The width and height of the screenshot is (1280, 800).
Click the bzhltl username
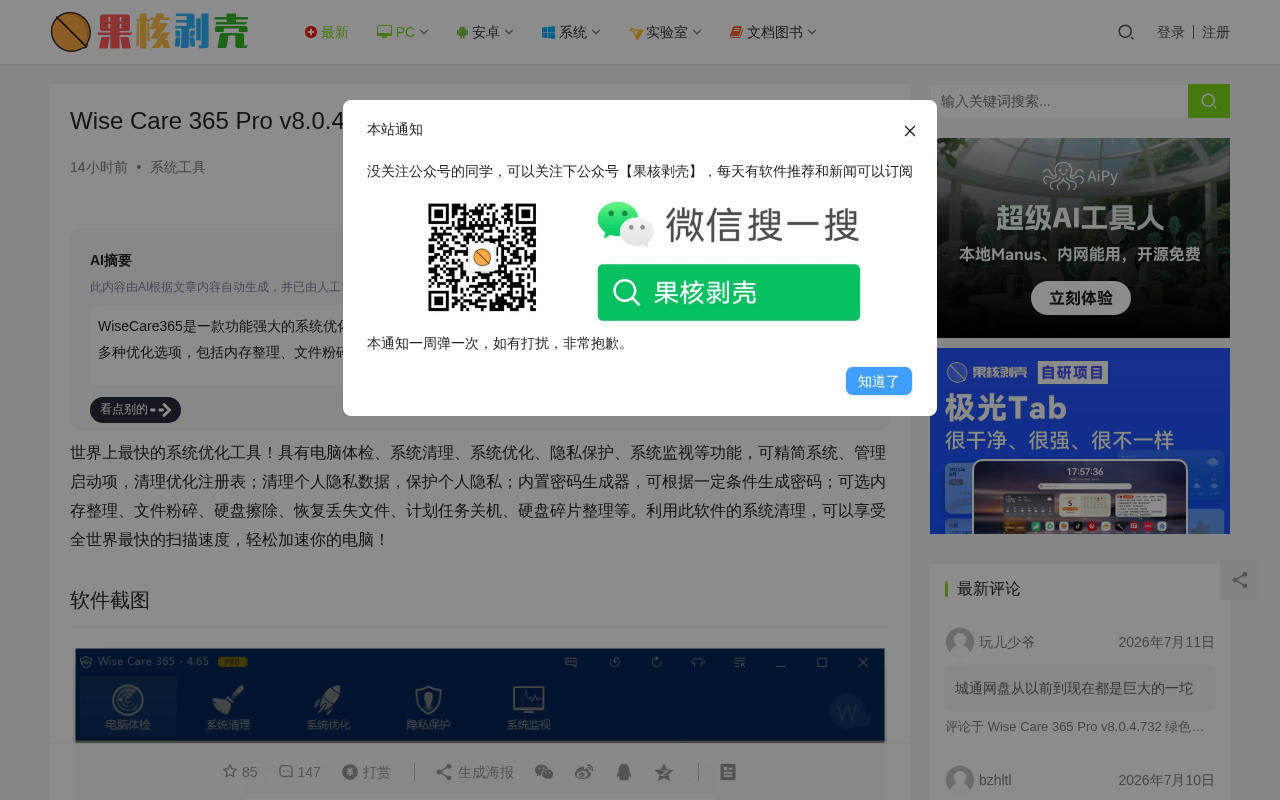click(995, 780)
